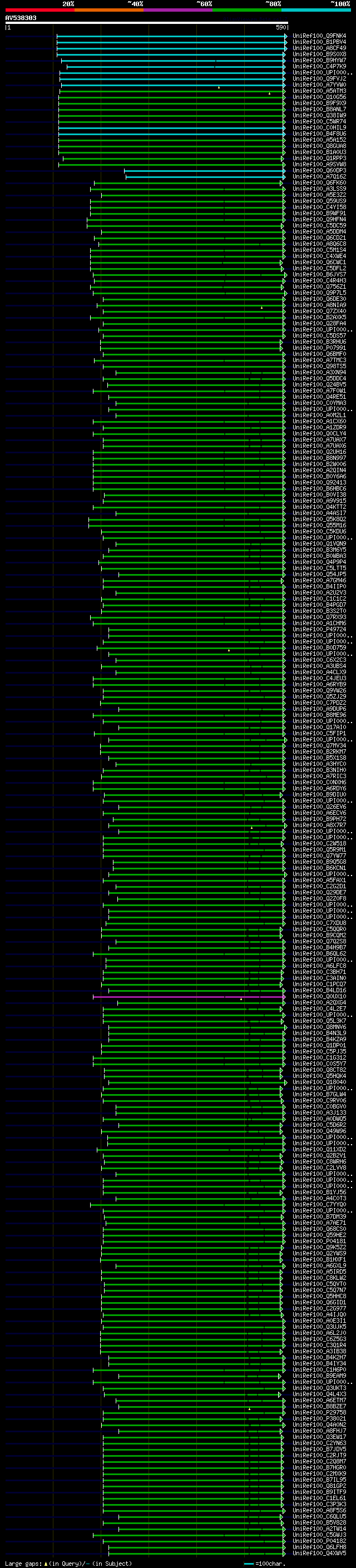Open the UniRef100_B4N3L9 label

pos(319,1033)
